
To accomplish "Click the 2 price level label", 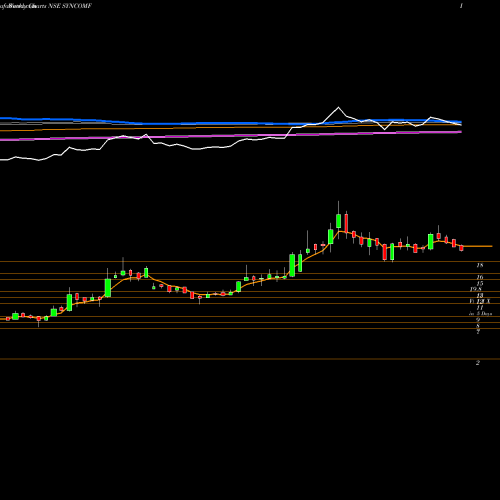I will (478, 363).
